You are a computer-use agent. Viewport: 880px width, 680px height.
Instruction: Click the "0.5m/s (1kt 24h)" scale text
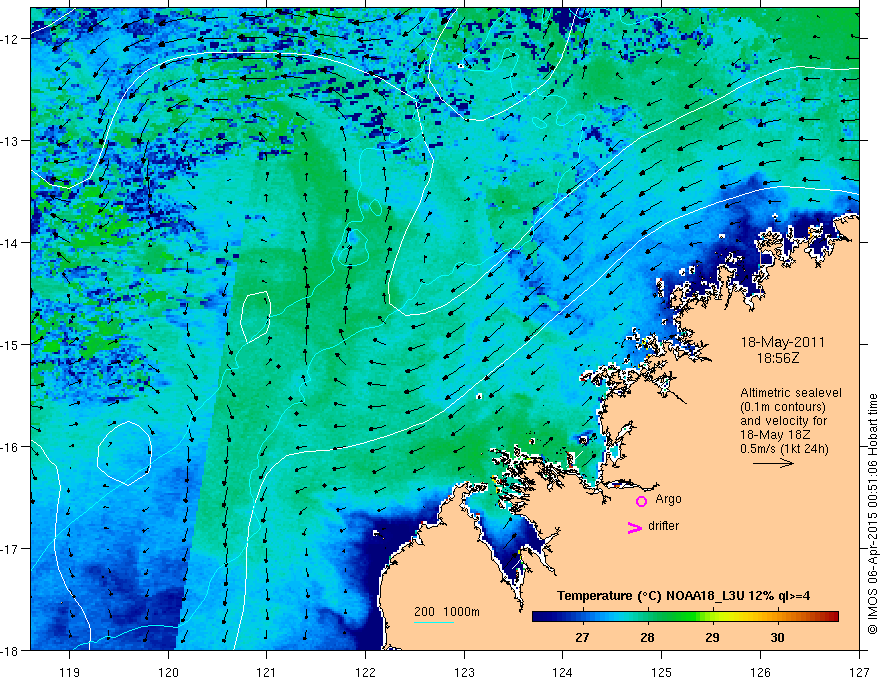tap(784, 449)
